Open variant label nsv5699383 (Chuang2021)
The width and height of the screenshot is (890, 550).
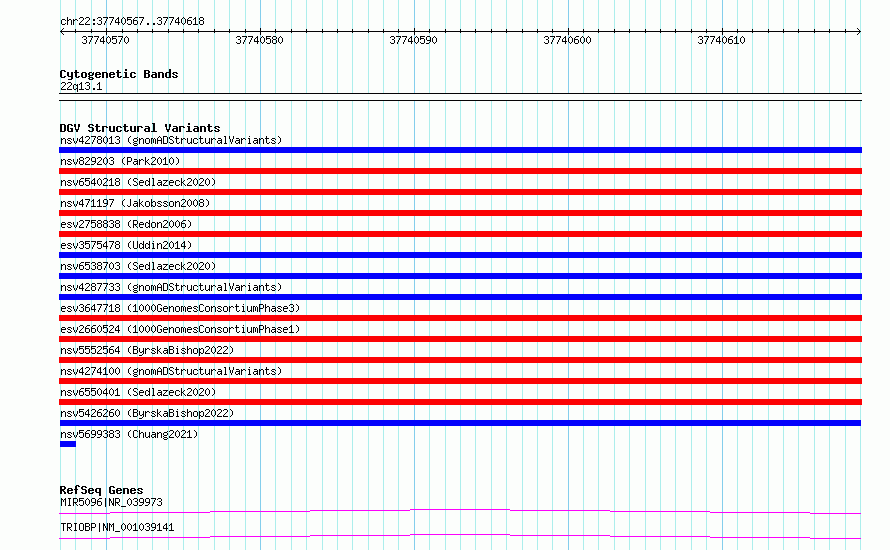pyautogui.click(x=129, y=434)
